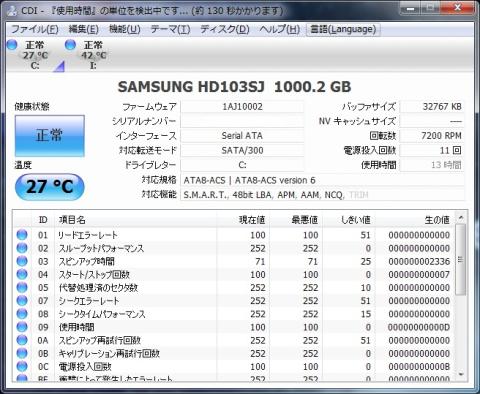Click status orb for ID 0B row
The width and height of the screenshot is (480, 394).
[x=22, y=353]
